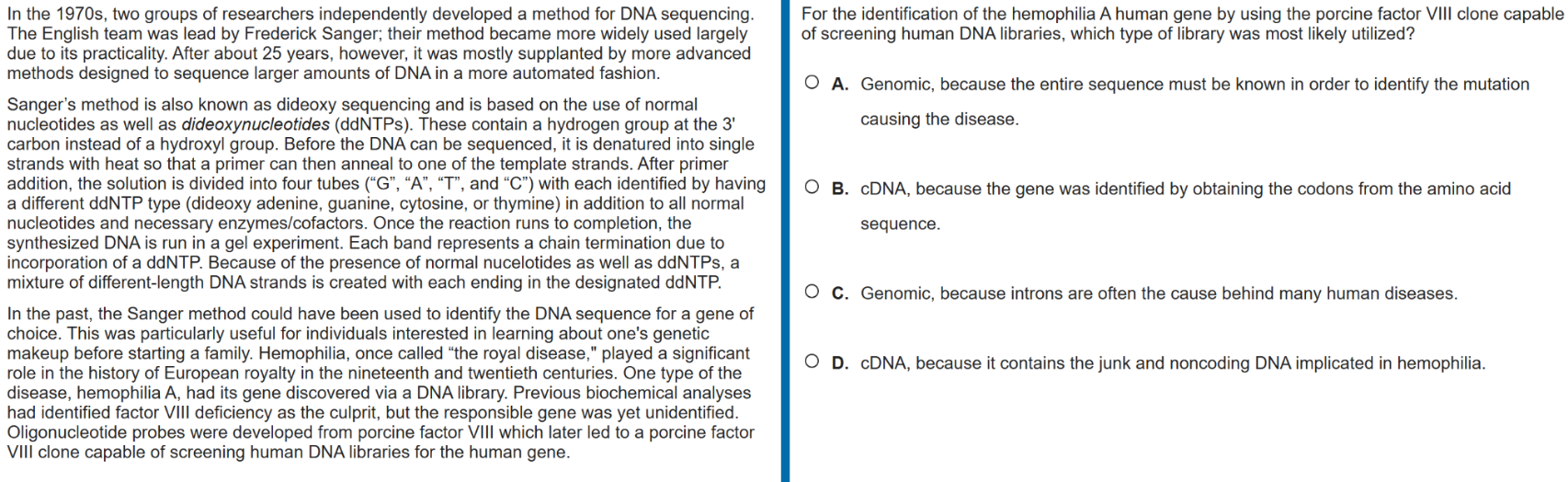
Task: Select radio button for answer B
Action: pos(812,188)
